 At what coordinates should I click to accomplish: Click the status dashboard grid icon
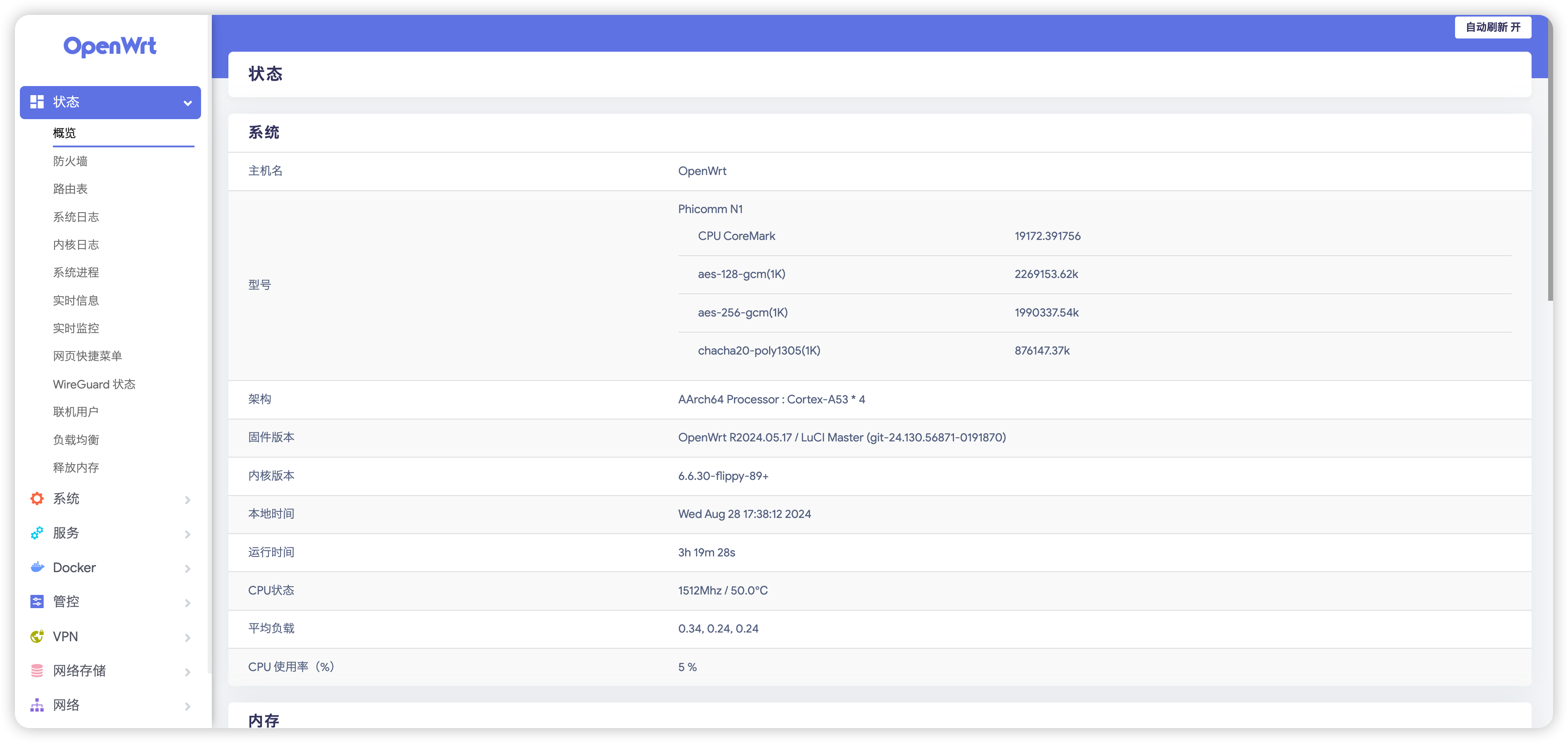coord(37,102)
